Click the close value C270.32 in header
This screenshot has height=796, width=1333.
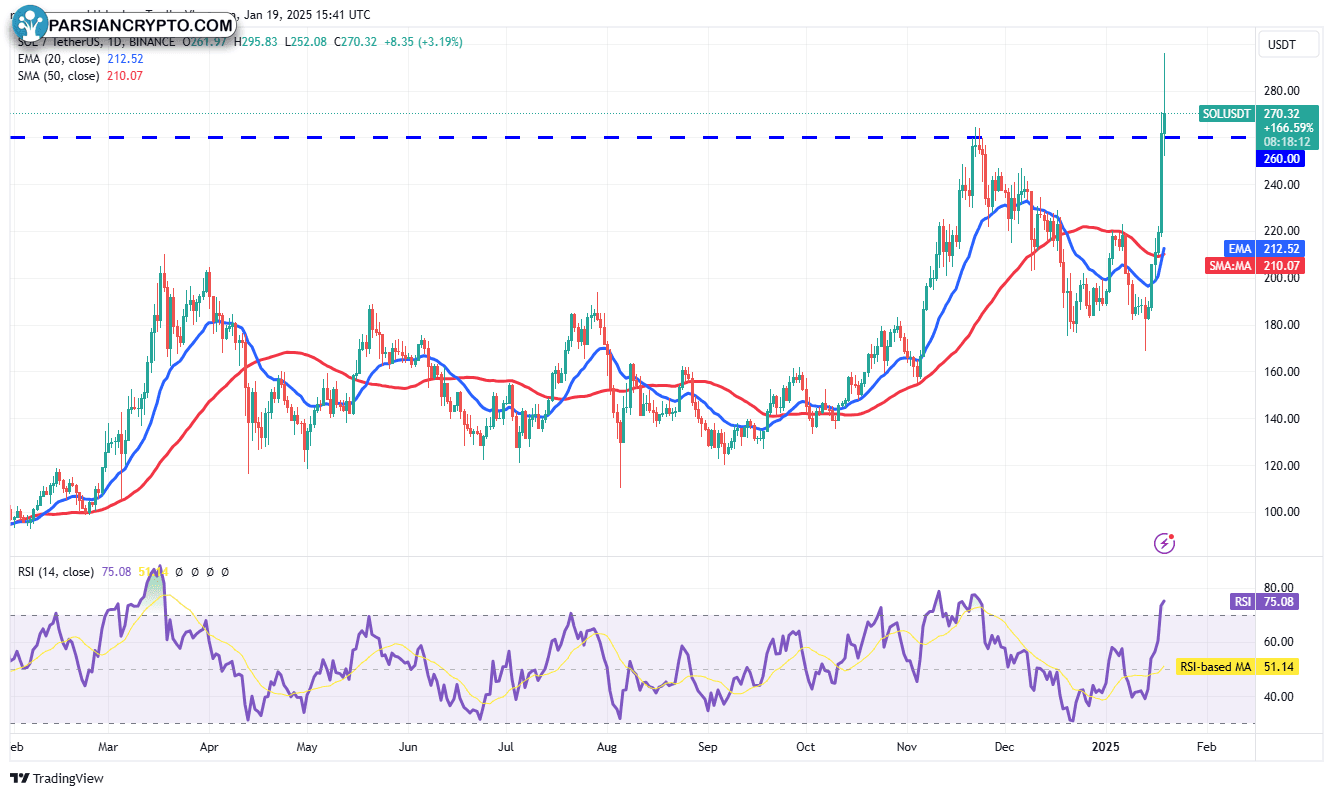coord(355,42)
